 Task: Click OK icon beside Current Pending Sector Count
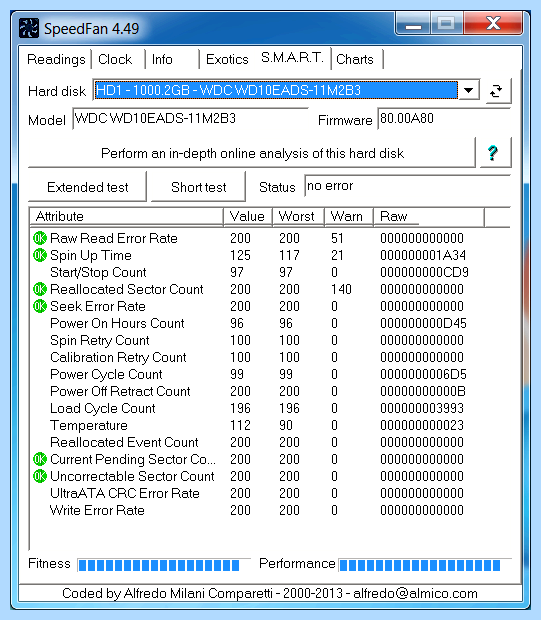click(40, 459)
